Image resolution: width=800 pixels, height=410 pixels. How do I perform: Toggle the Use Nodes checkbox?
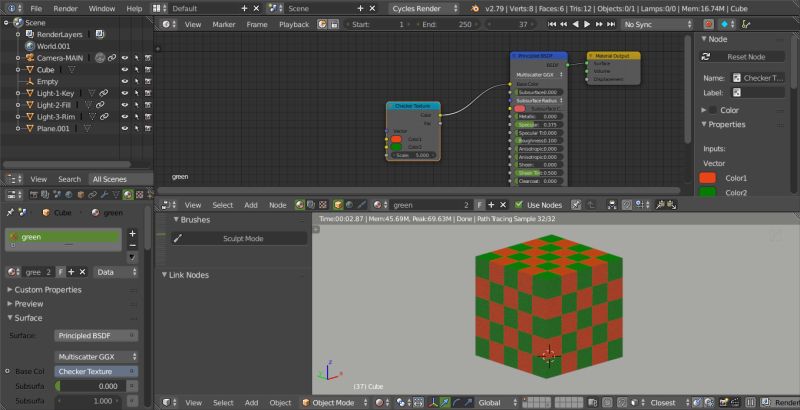click(x=519, y=205)
